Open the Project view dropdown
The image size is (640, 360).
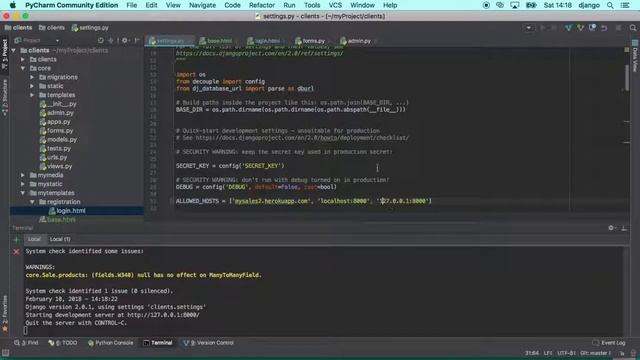point(38,40)
